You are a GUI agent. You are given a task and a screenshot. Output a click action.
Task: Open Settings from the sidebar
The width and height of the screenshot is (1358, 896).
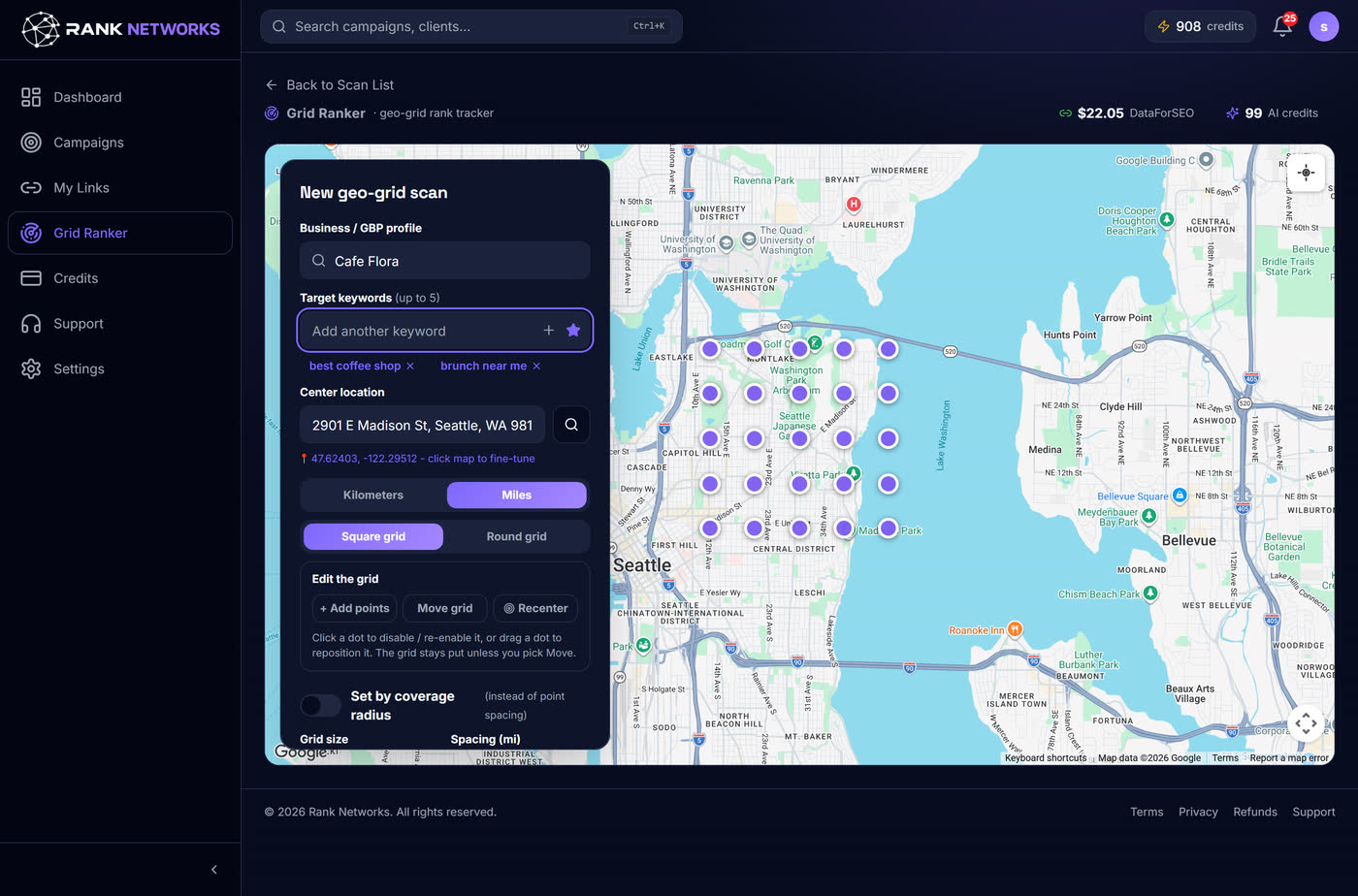[120, 369]
